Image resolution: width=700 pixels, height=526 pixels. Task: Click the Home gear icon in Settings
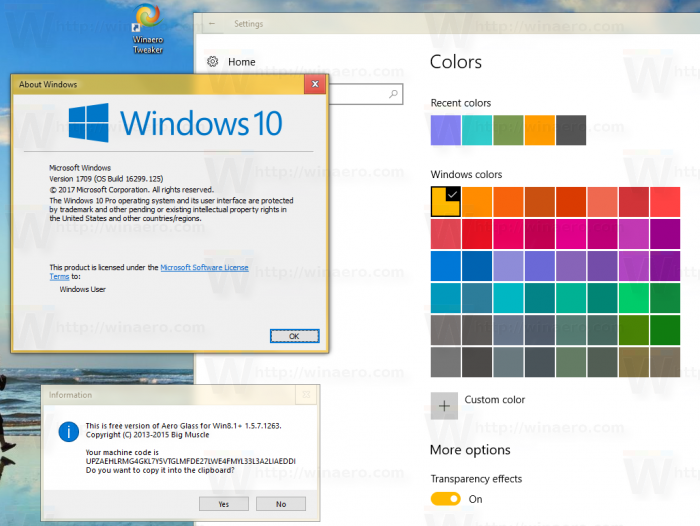[x=212, y=62]
